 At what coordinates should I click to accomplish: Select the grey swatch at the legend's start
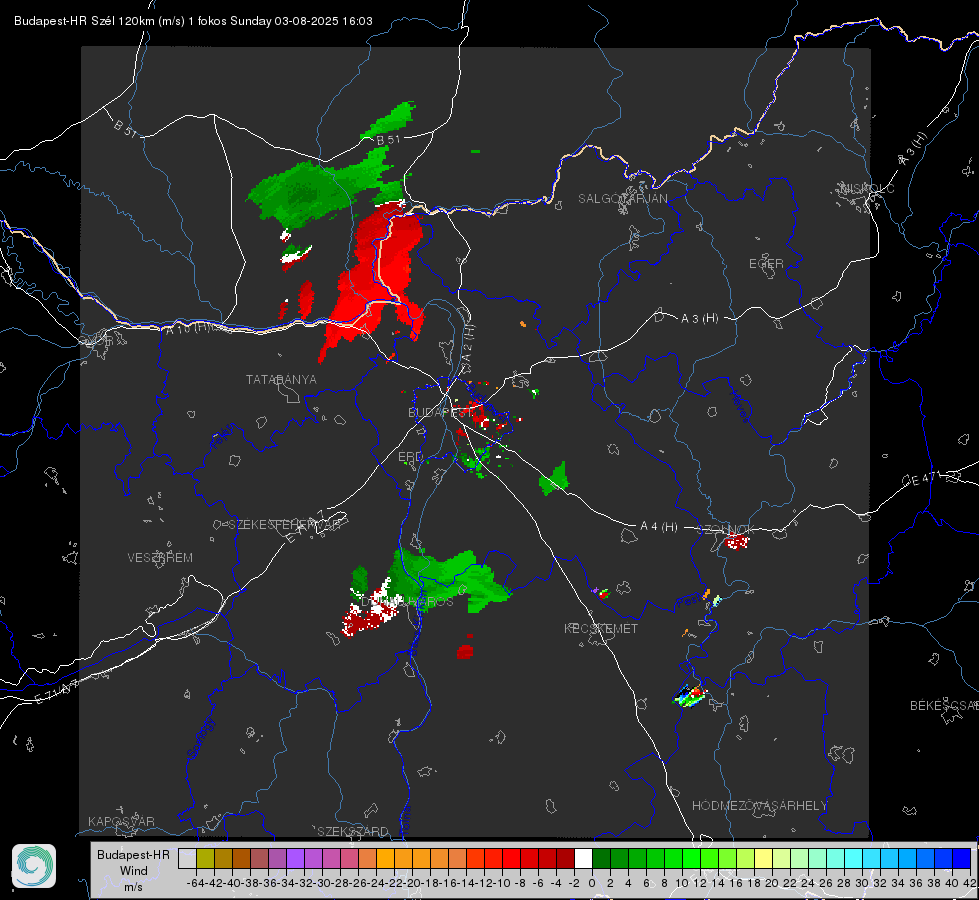click(187, 859)
